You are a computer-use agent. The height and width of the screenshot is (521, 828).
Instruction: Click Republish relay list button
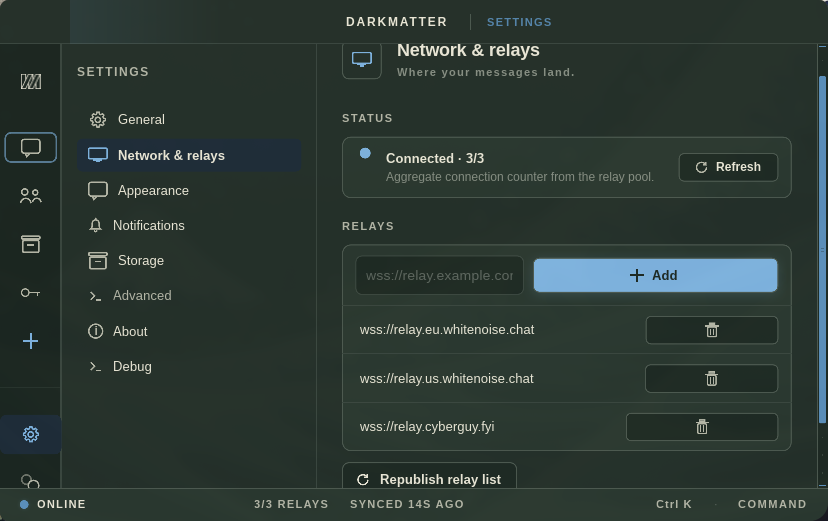click(429, 478)
